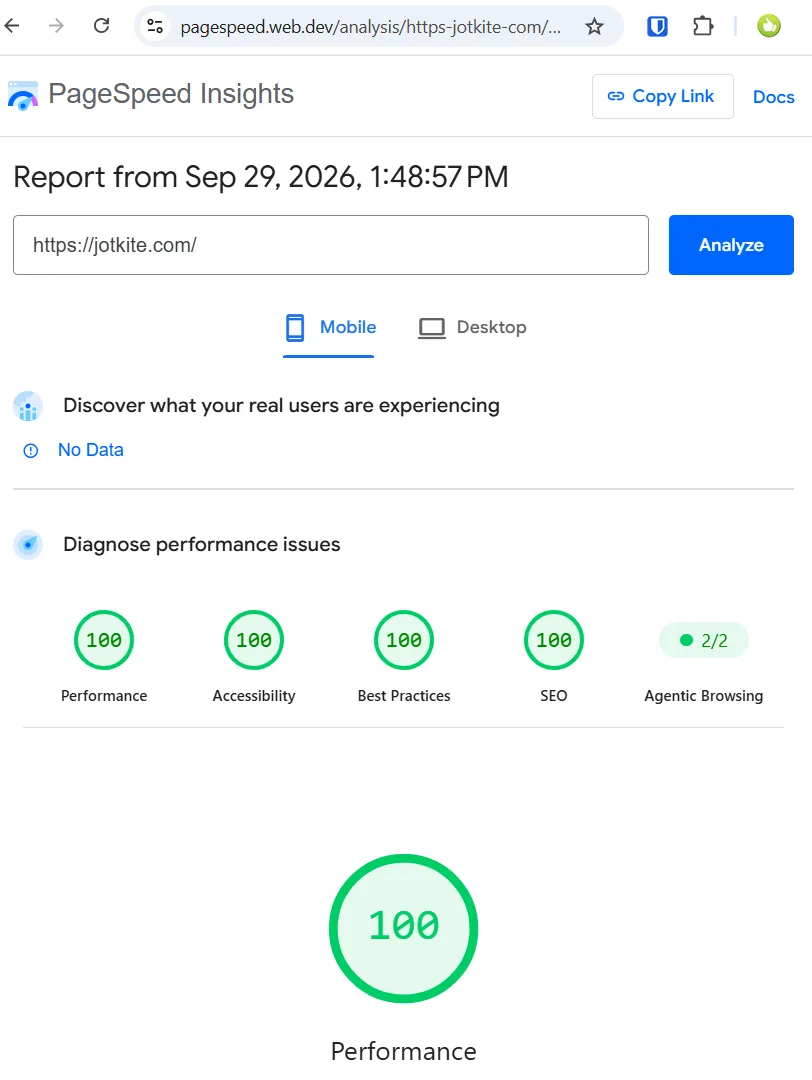Click 'Diagnose performance issues' heading text
The image size is (812, 1080).
point(202,545)
